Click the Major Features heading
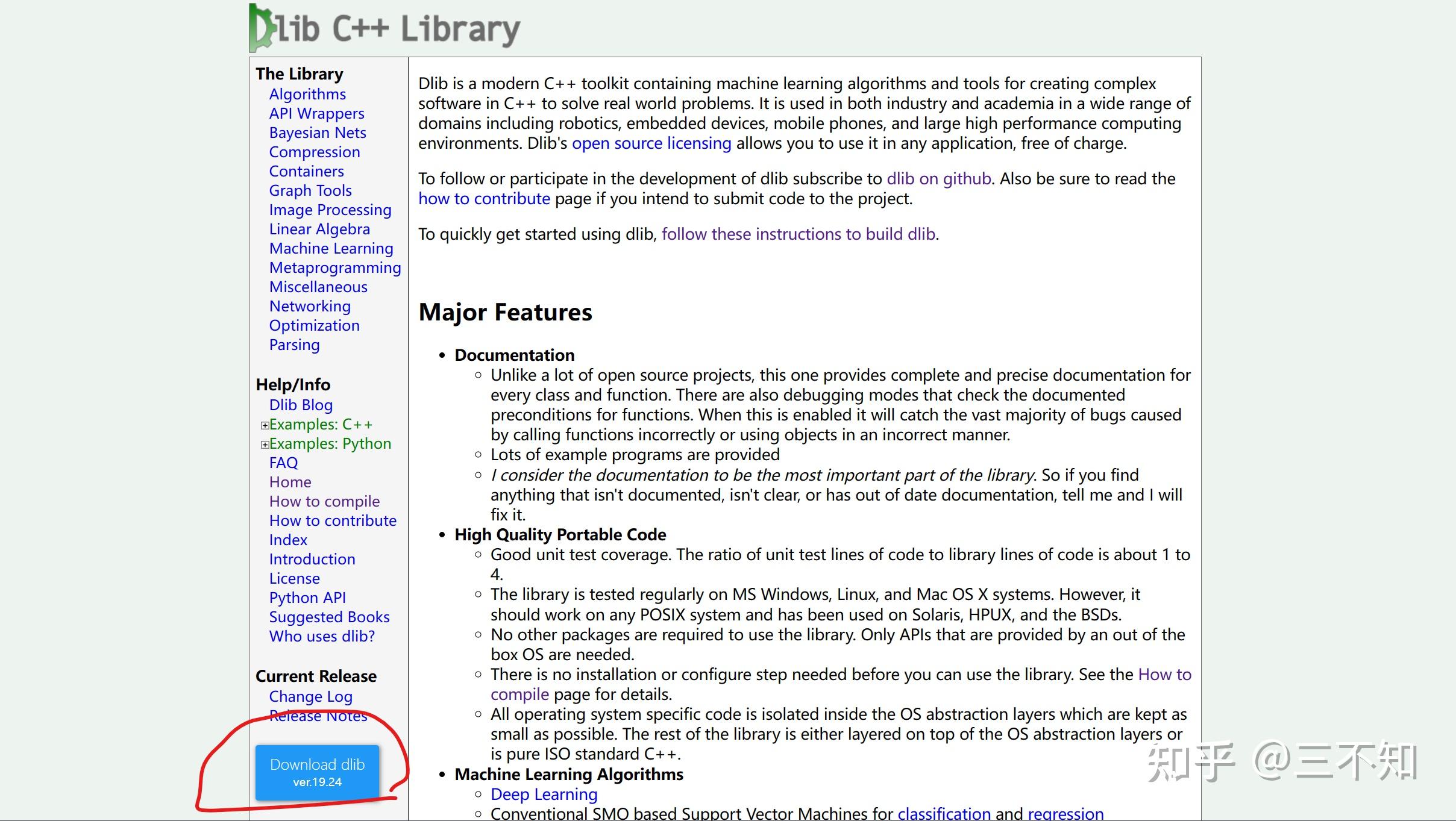This screenshot has height=821, width=1456. (505, 312)
